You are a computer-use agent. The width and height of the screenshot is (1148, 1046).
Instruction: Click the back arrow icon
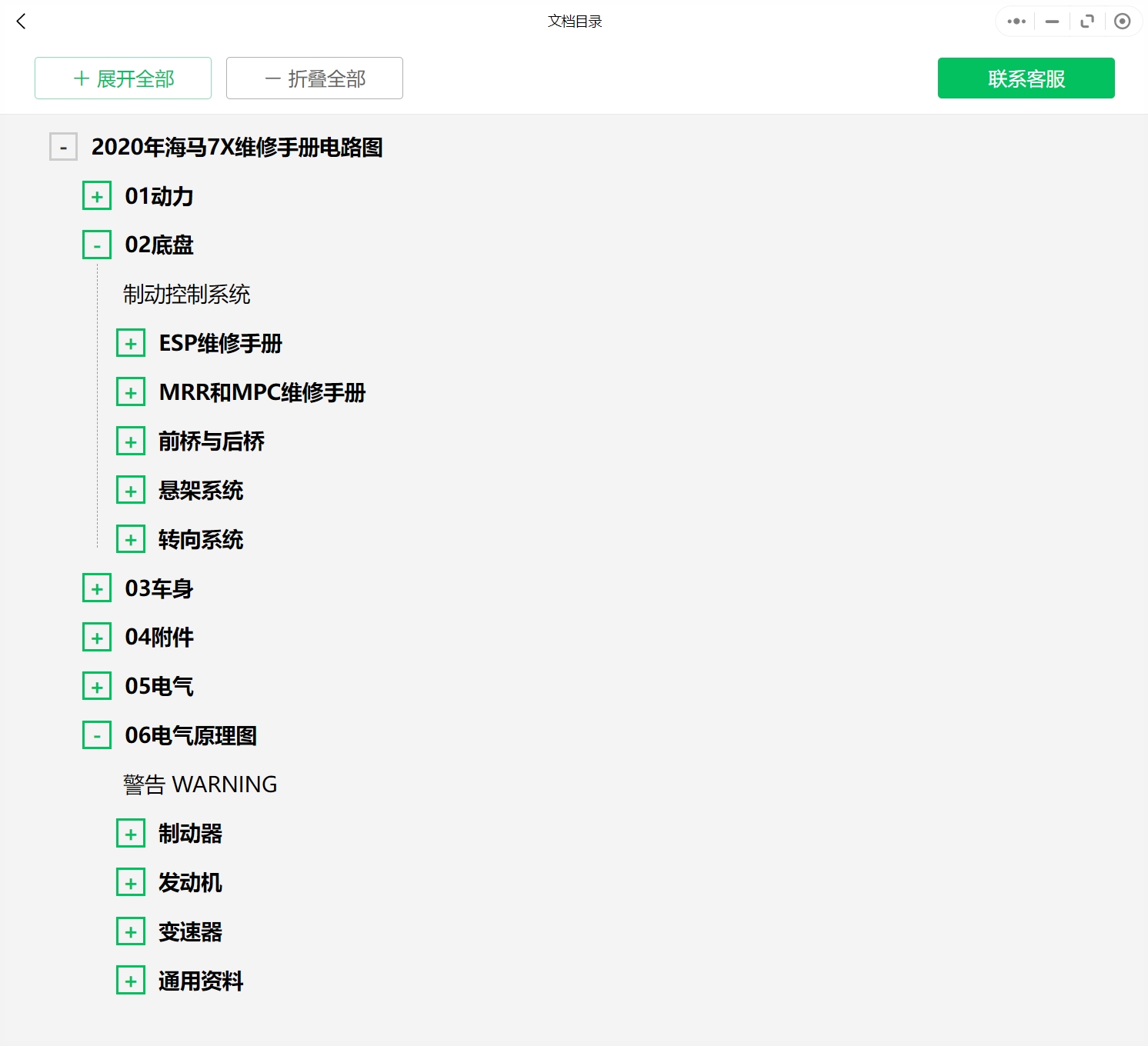(x=21, y=22)
